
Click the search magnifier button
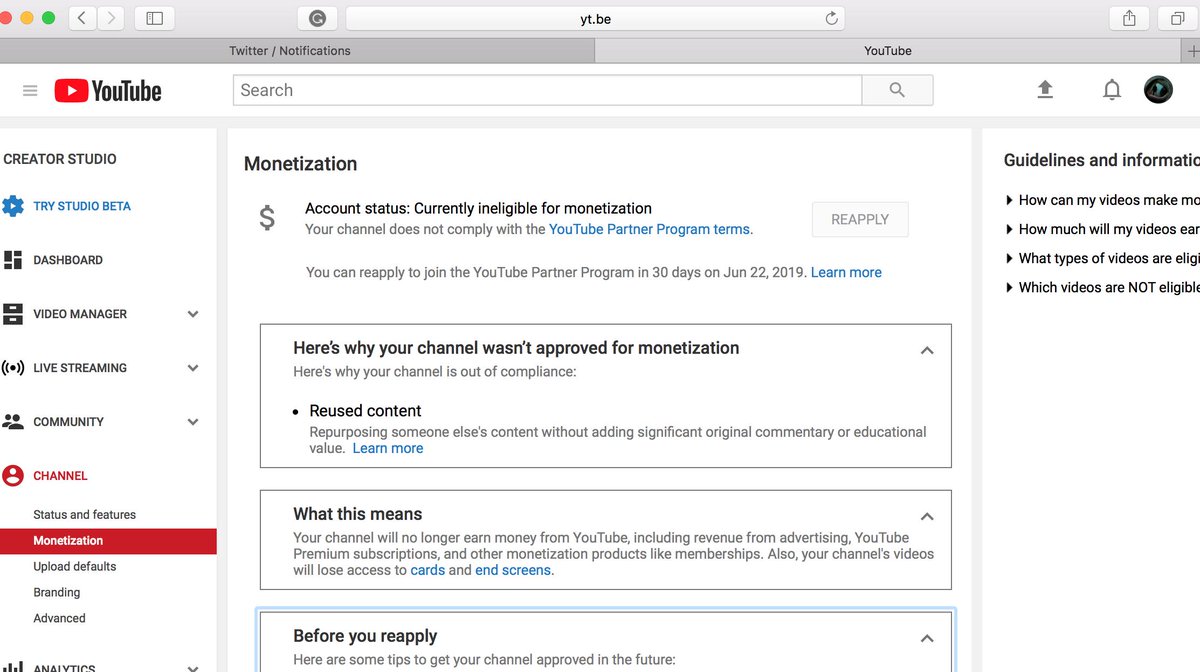[897, 90]
